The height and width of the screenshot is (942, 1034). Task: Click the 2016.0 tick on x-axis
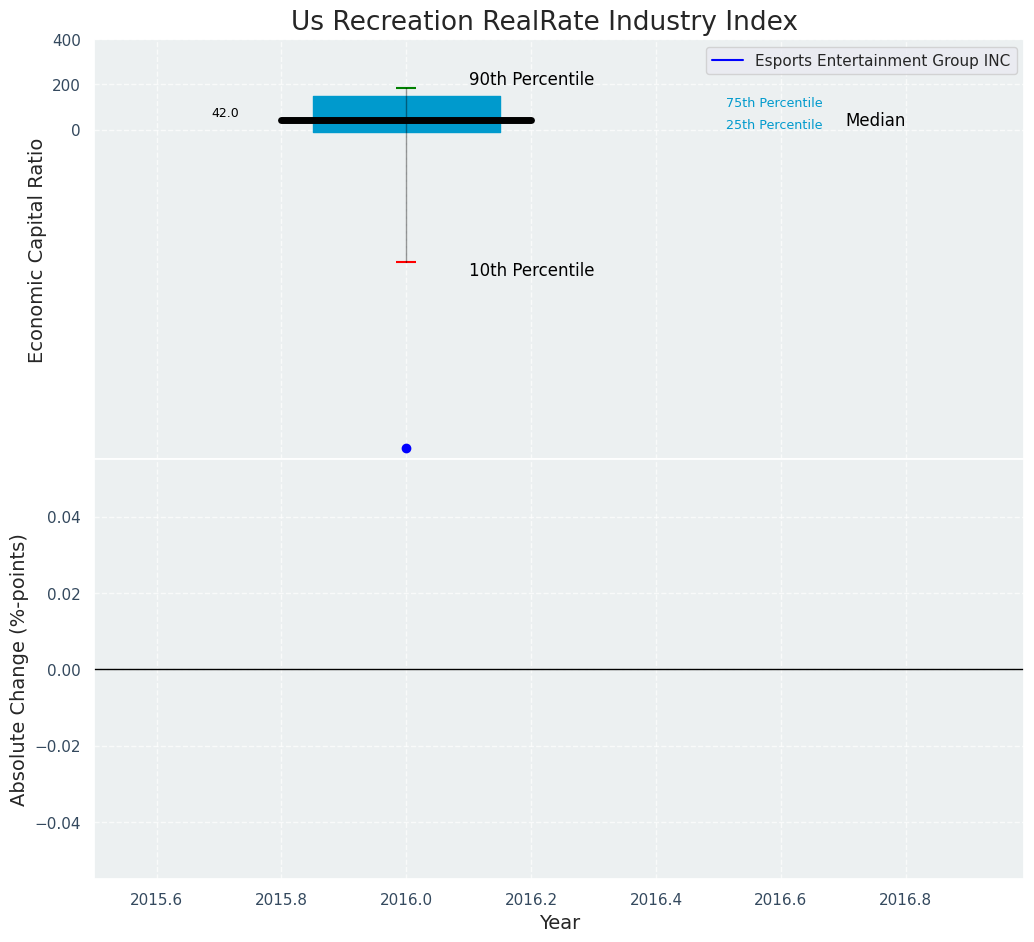coord(406,899)
